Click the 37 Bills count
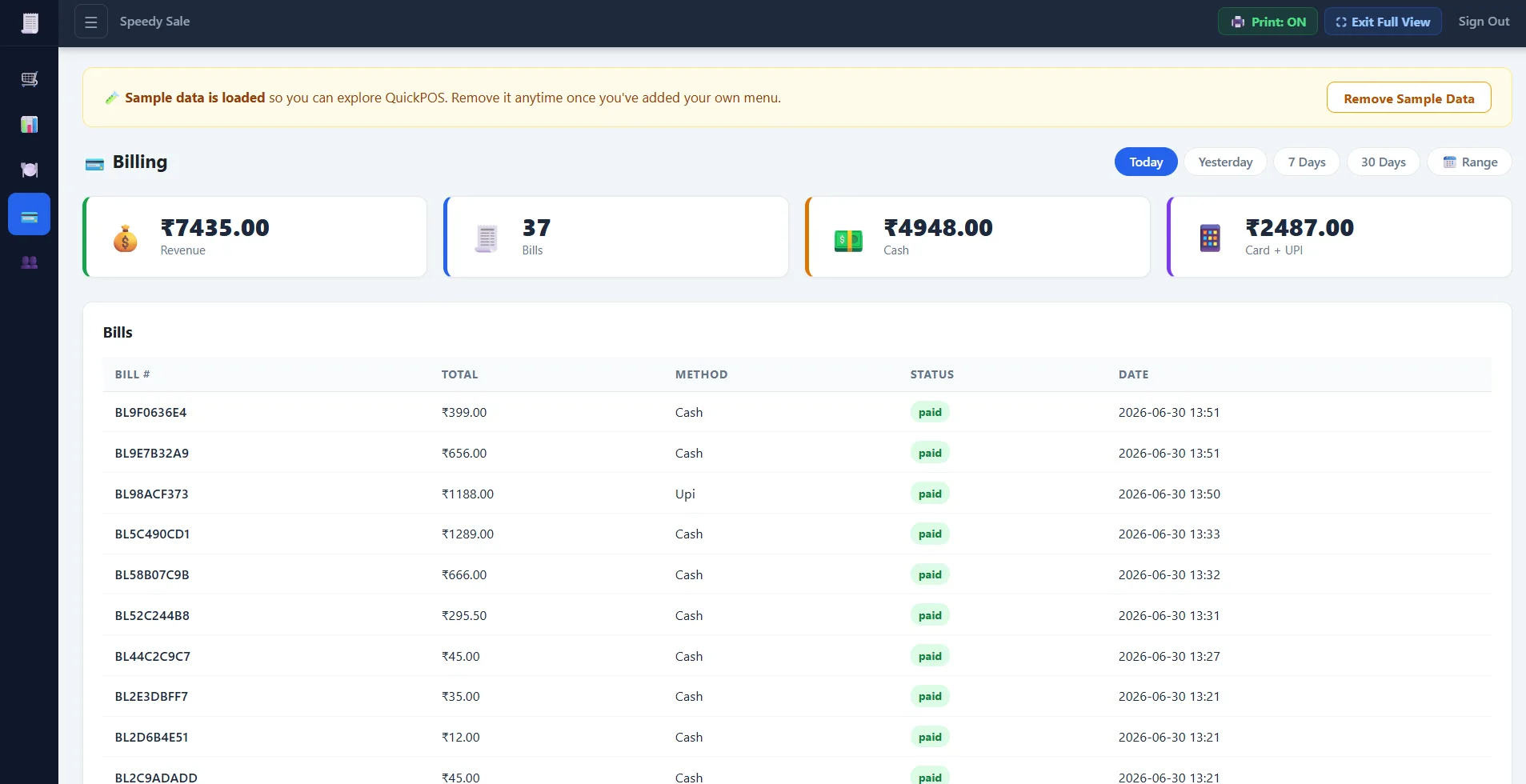Image resolution: width=1526 pixels, height=784 pixels. (536, 228)
